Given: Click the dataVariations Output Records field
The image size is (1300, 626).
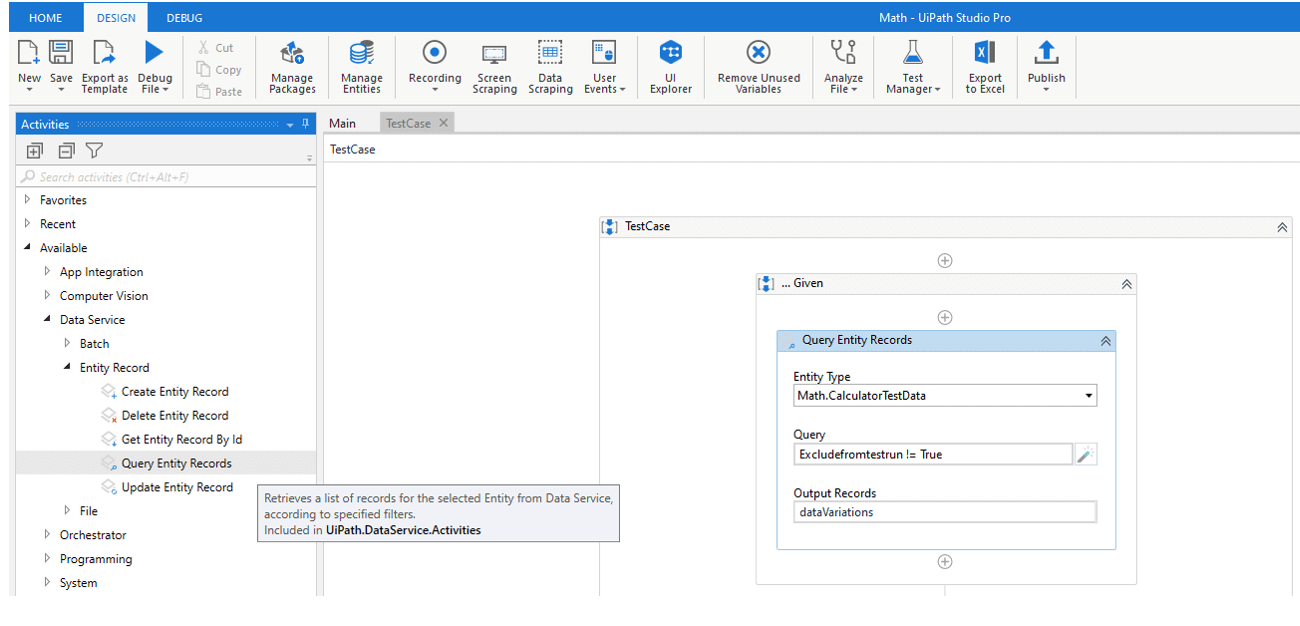Looking at the screenshot, I should click(944, 511).
